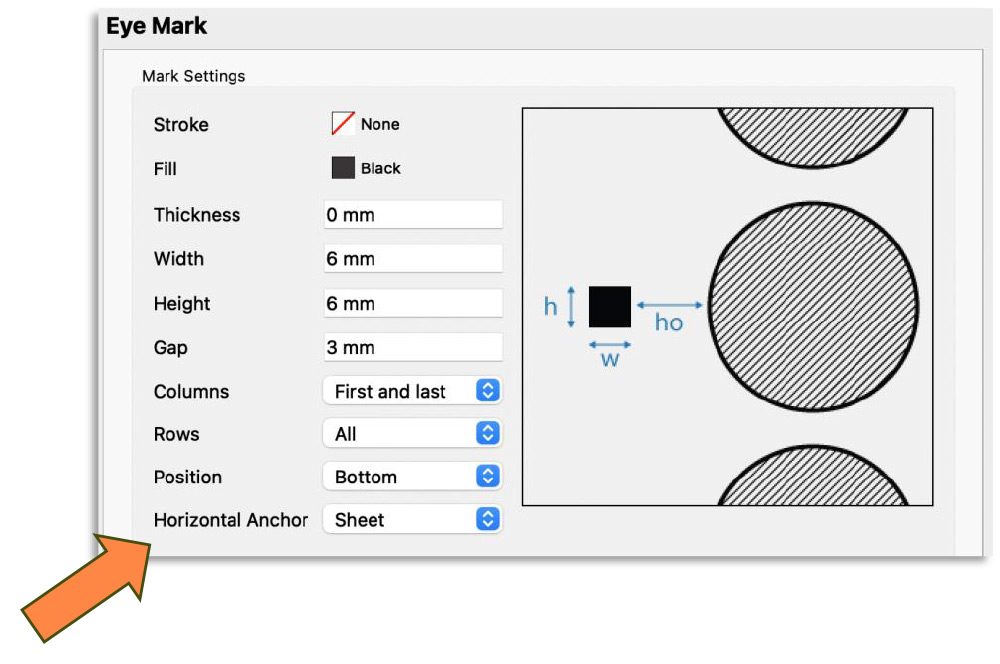Open the black Fill color swatch
Screen dimensions: 1000x664
(343, 168)
